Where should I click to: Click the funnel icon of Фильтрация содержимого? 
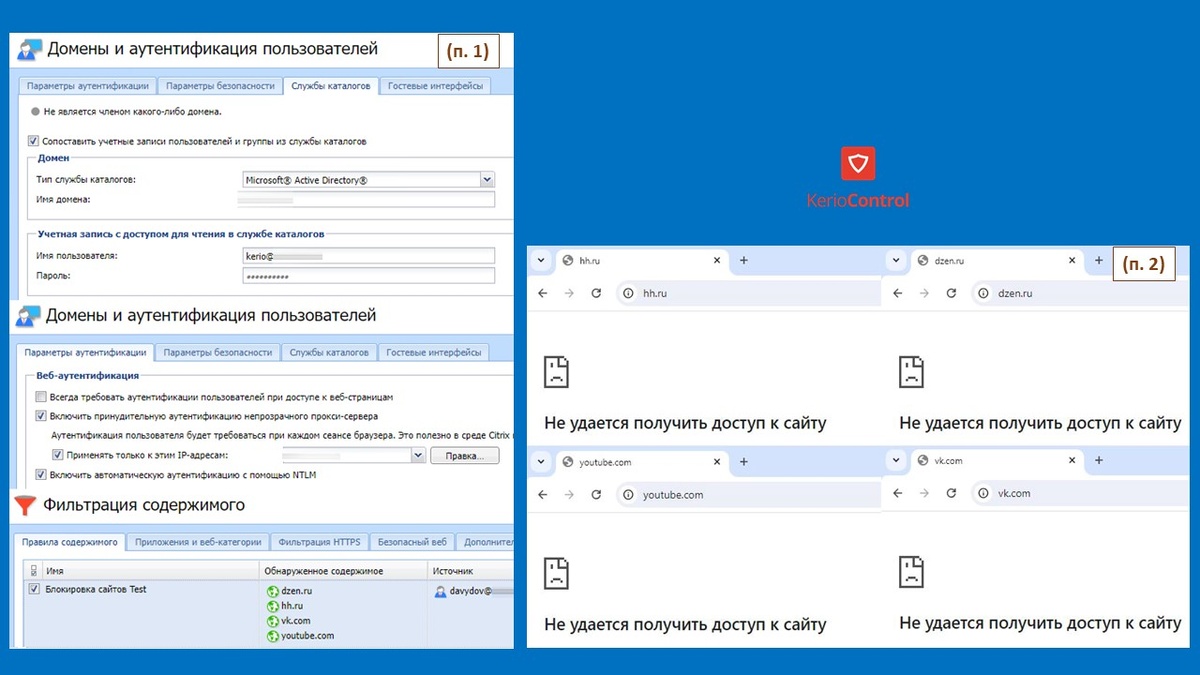26,505
